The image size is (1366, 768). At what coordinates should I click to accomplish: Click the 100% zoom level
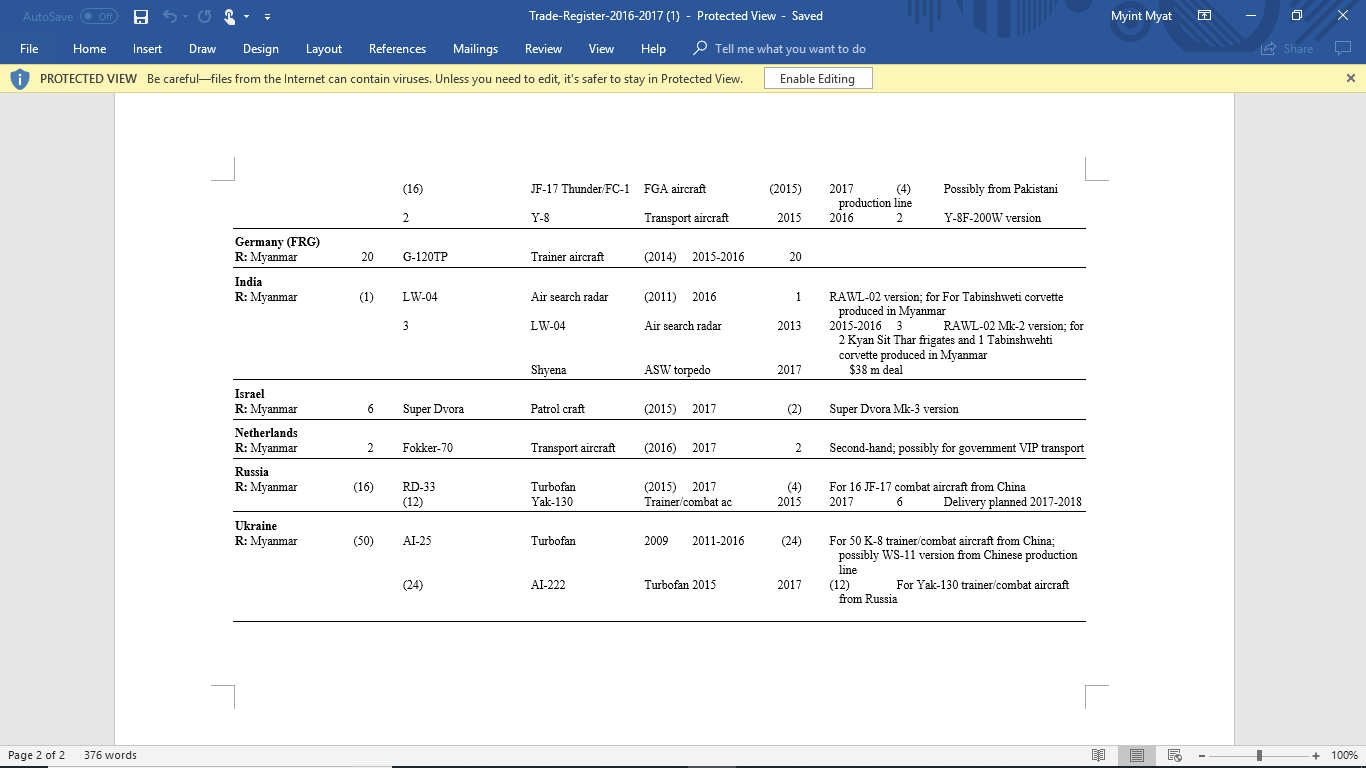click(x=1344, y=755)
